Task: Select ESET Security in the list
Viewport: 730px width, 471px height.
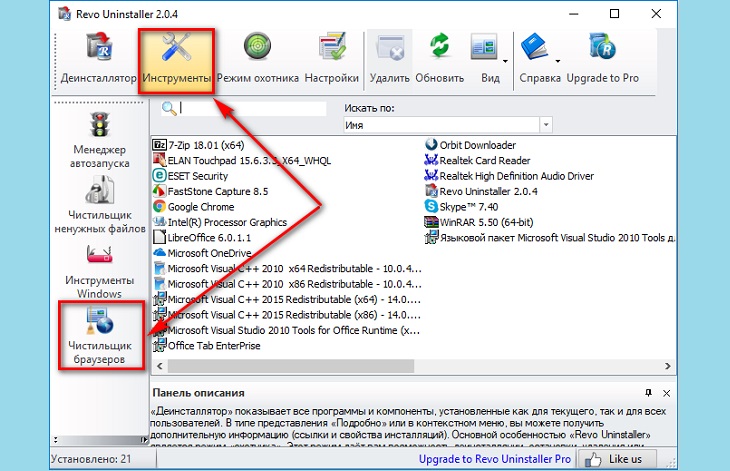Action: click(190, 176)
